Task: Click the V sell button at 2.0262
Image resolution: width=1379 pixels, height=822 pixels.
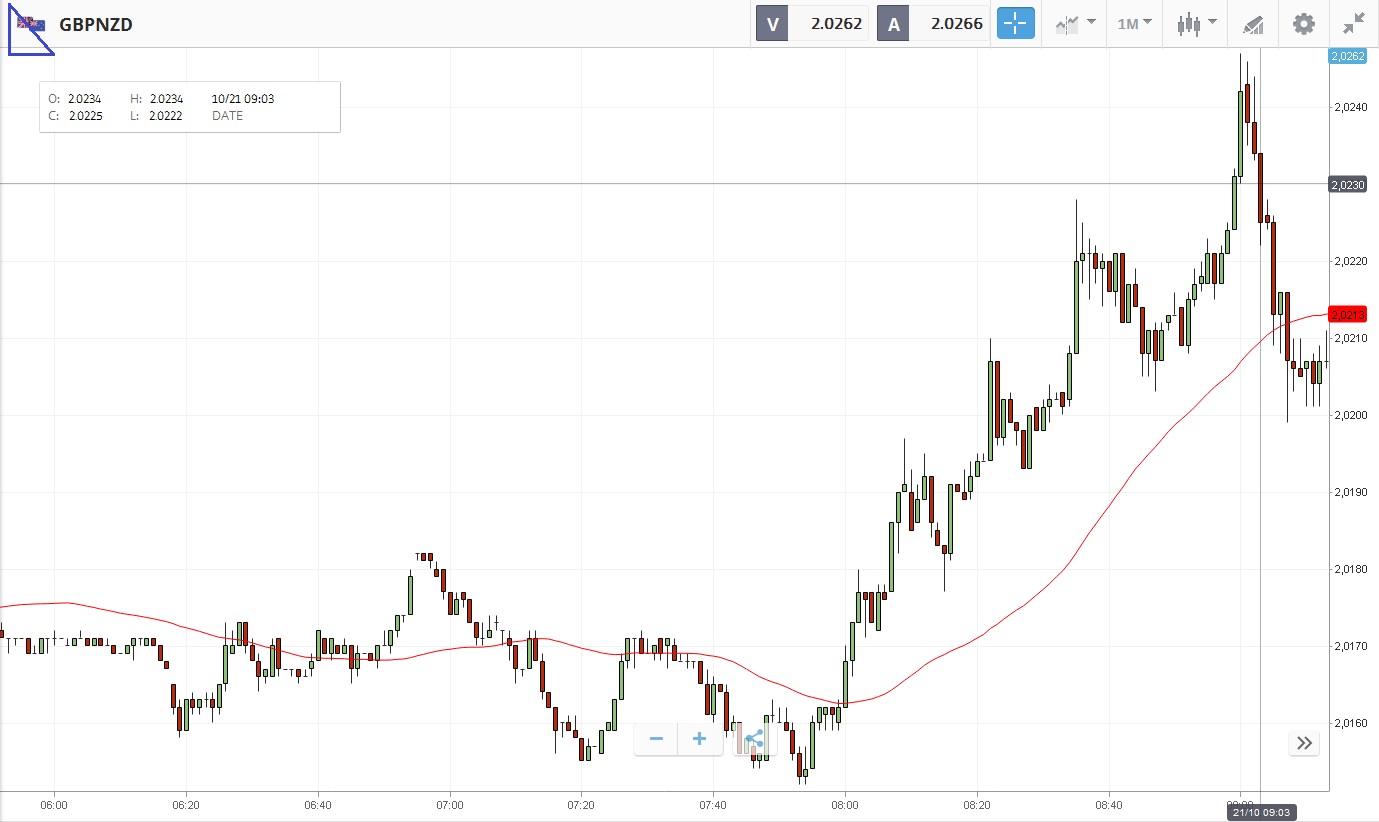Action: [x=812, y=23]
